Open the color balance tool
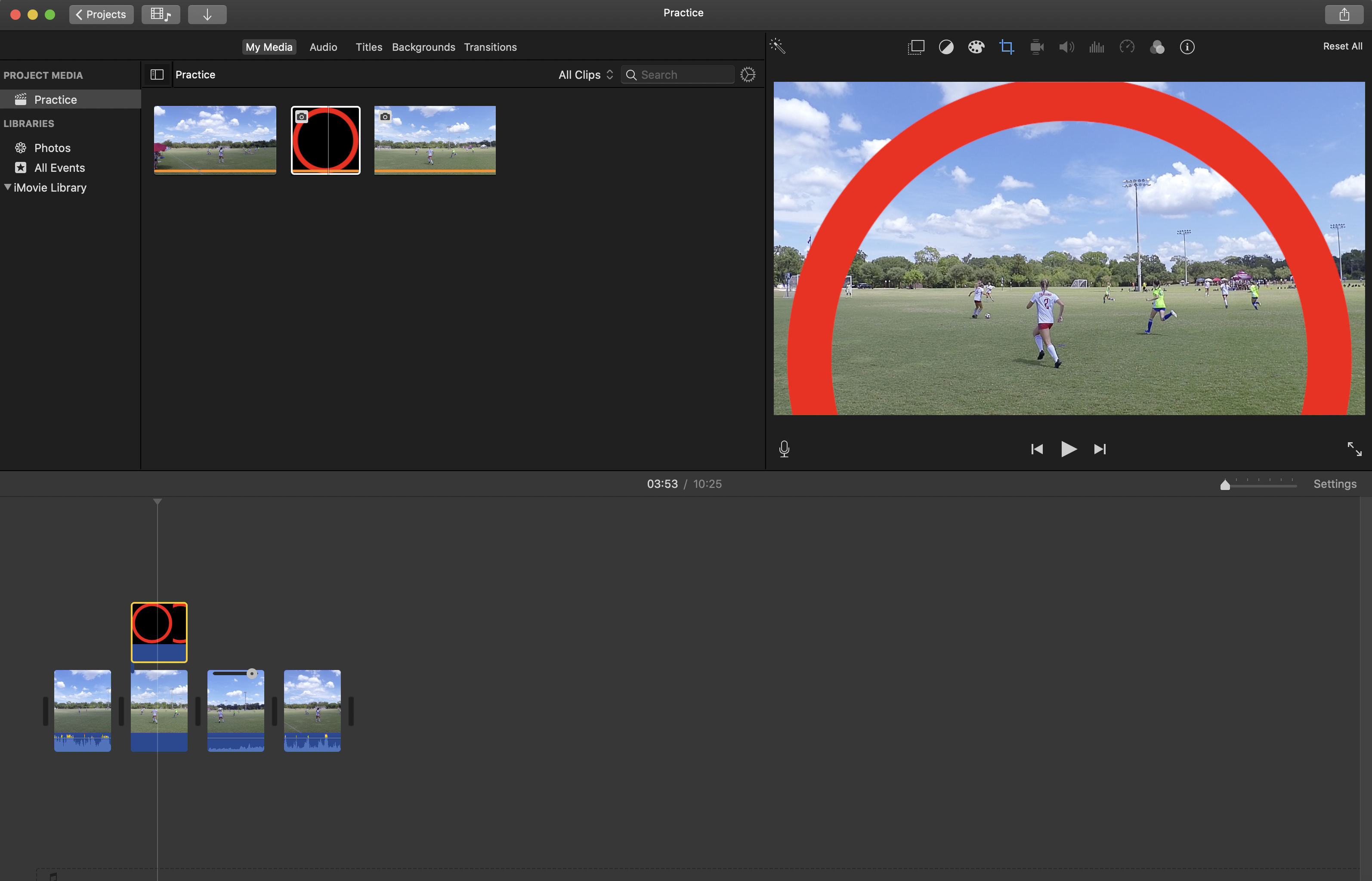This screenshot has width=1372, height=881. [x=946, y=47]
